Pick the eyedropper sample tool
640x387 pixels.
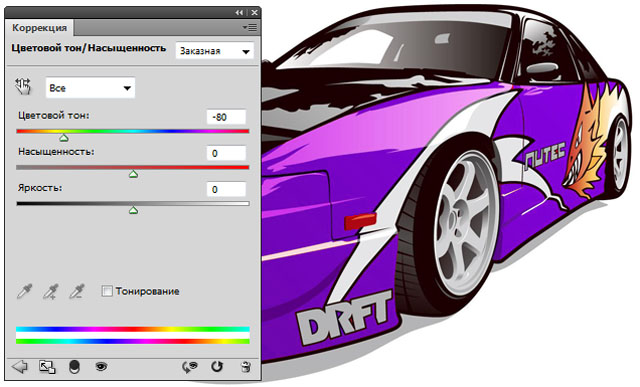click(x=24, y=291)
